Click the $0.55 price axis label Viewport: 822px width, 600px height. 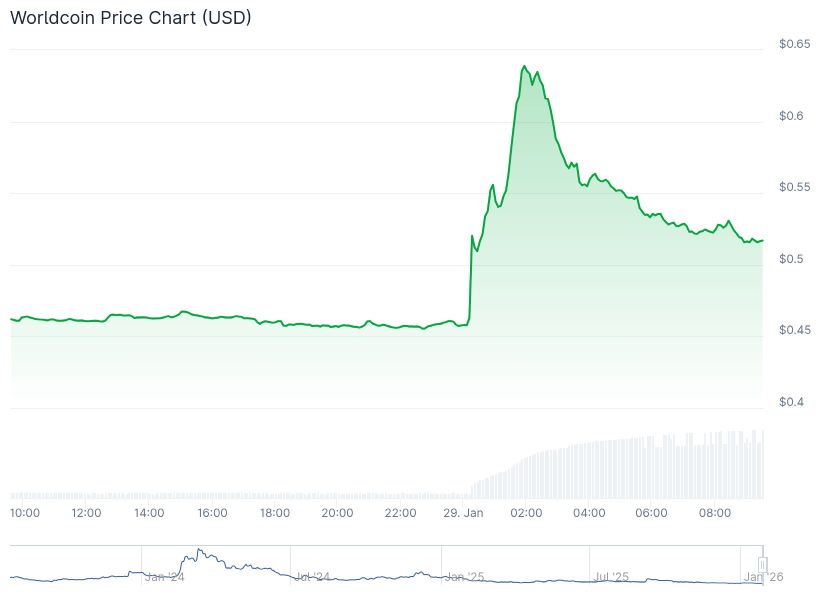[x=795, y=187]
